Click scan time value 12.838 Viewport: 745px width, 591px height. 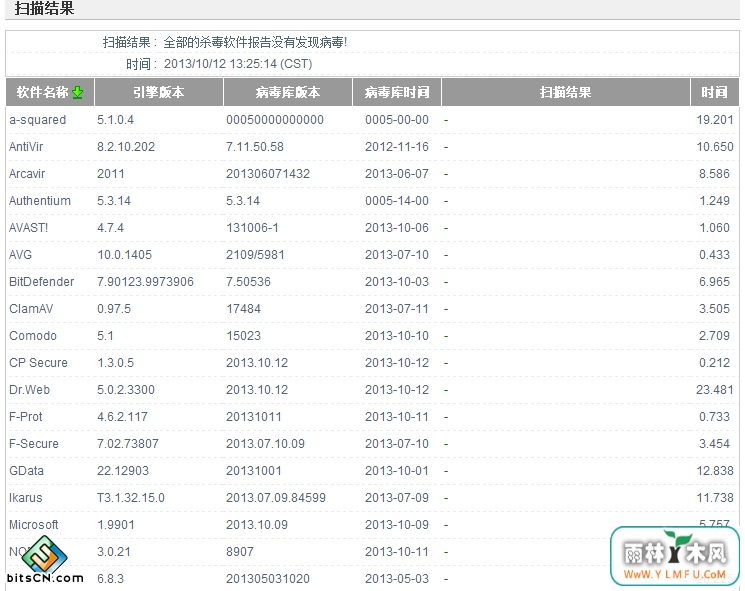pos(715,471)
